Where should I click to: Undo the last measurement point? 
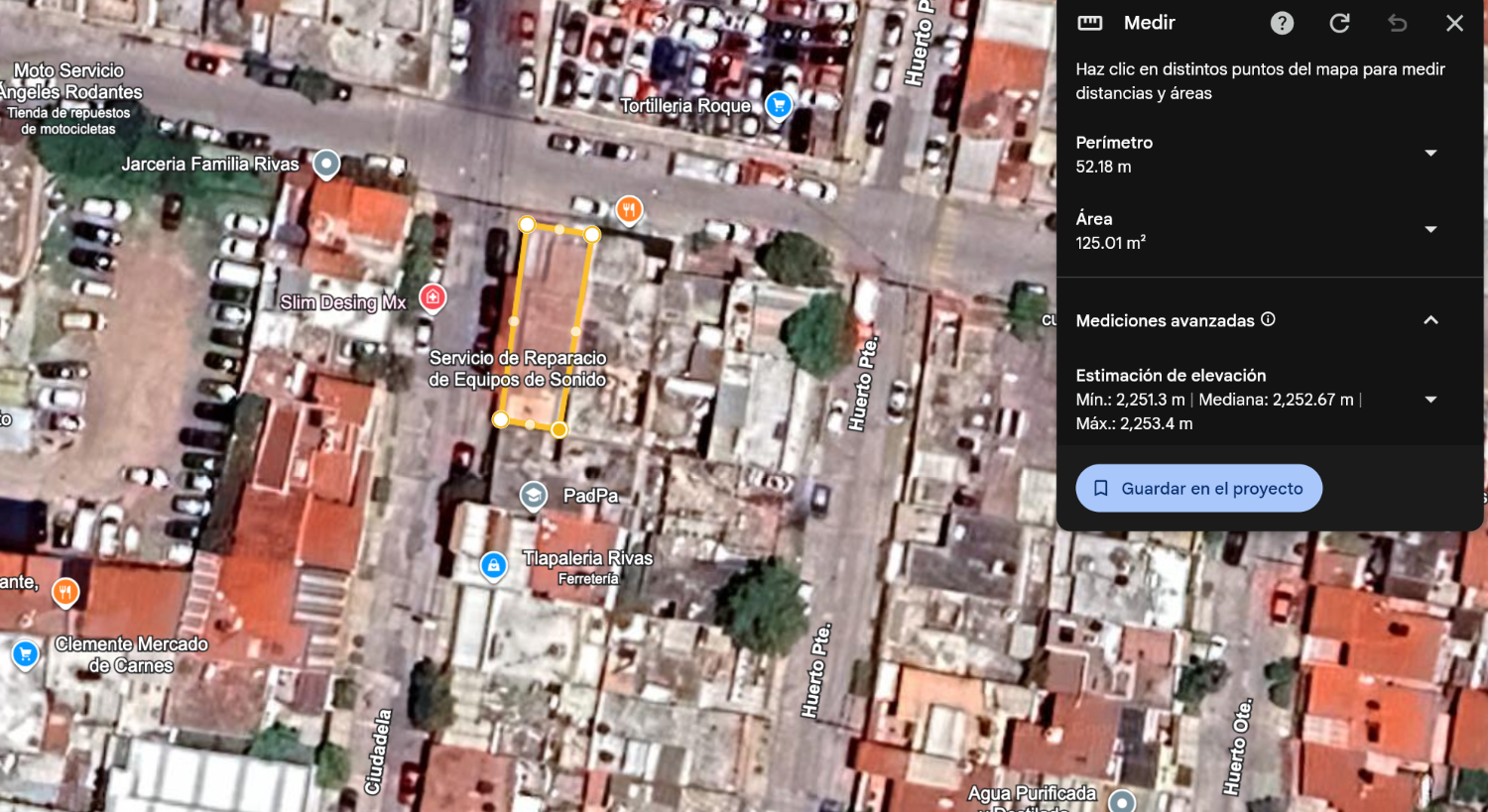point(1397,23)
